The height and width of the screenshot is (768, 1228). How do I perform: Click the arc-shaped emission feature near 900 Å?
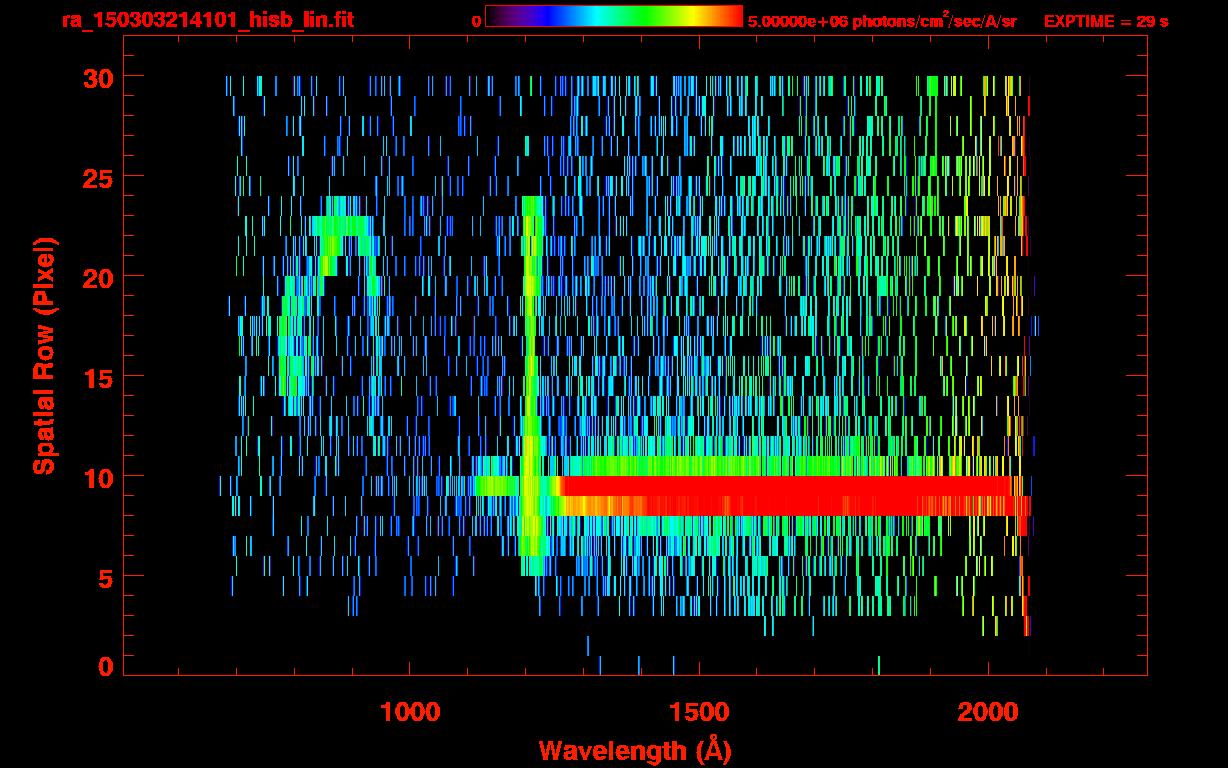(330, 305)
